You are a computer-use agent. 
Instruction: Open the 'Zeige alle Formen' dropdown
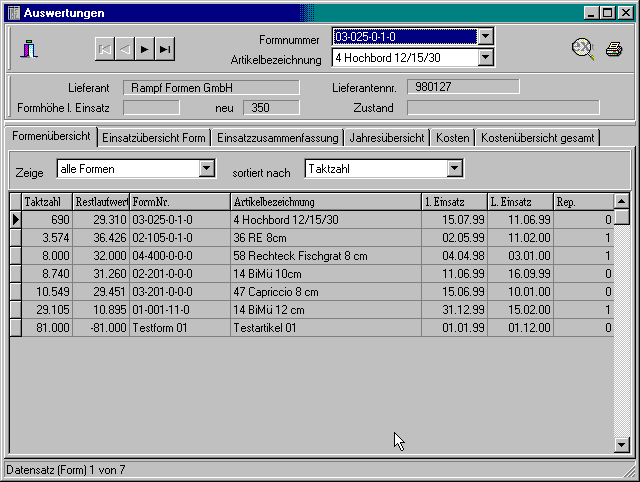click(x=207, y=168)
